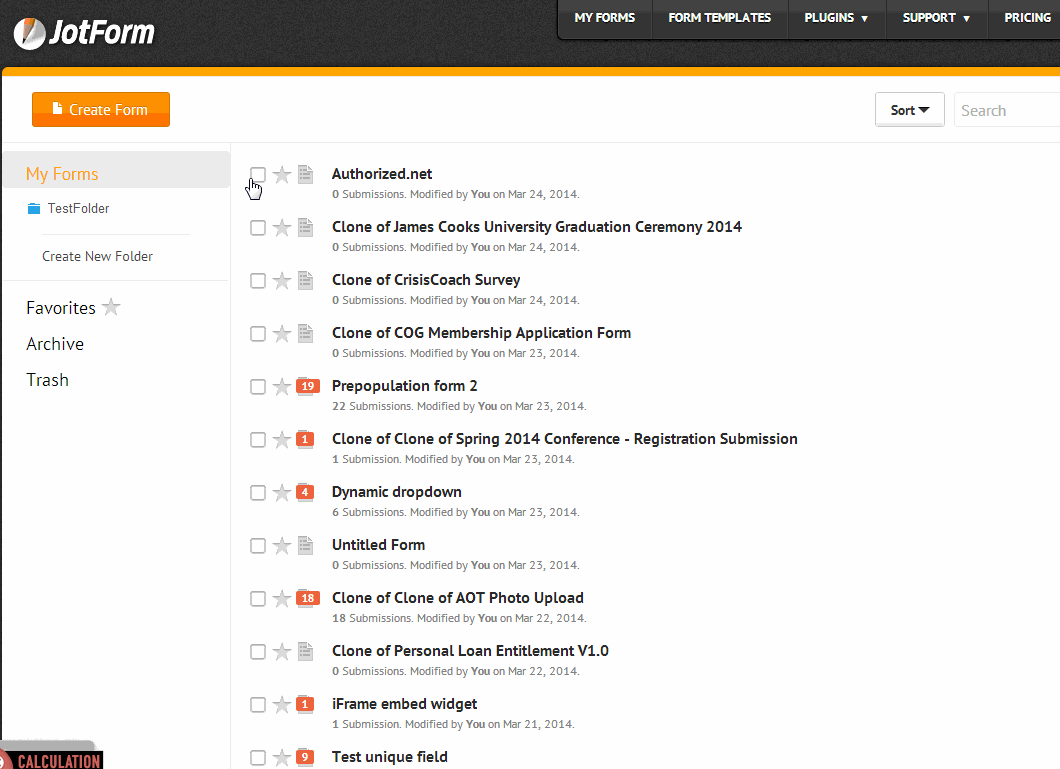The width and height of the screenshot is (1060, 769).
Task: Open the TestFolder folder
Action: pyautogui.click(x=78, y=209)
